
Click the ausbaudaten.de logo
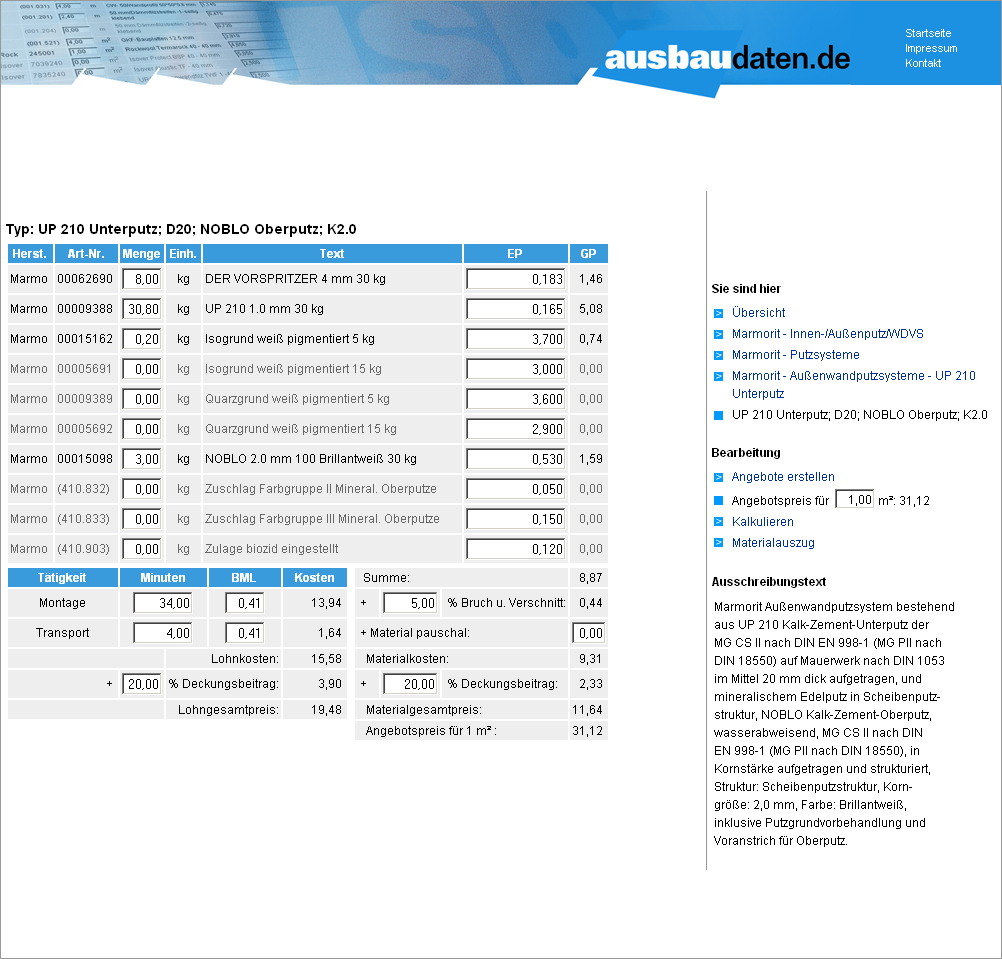[727, 59]
